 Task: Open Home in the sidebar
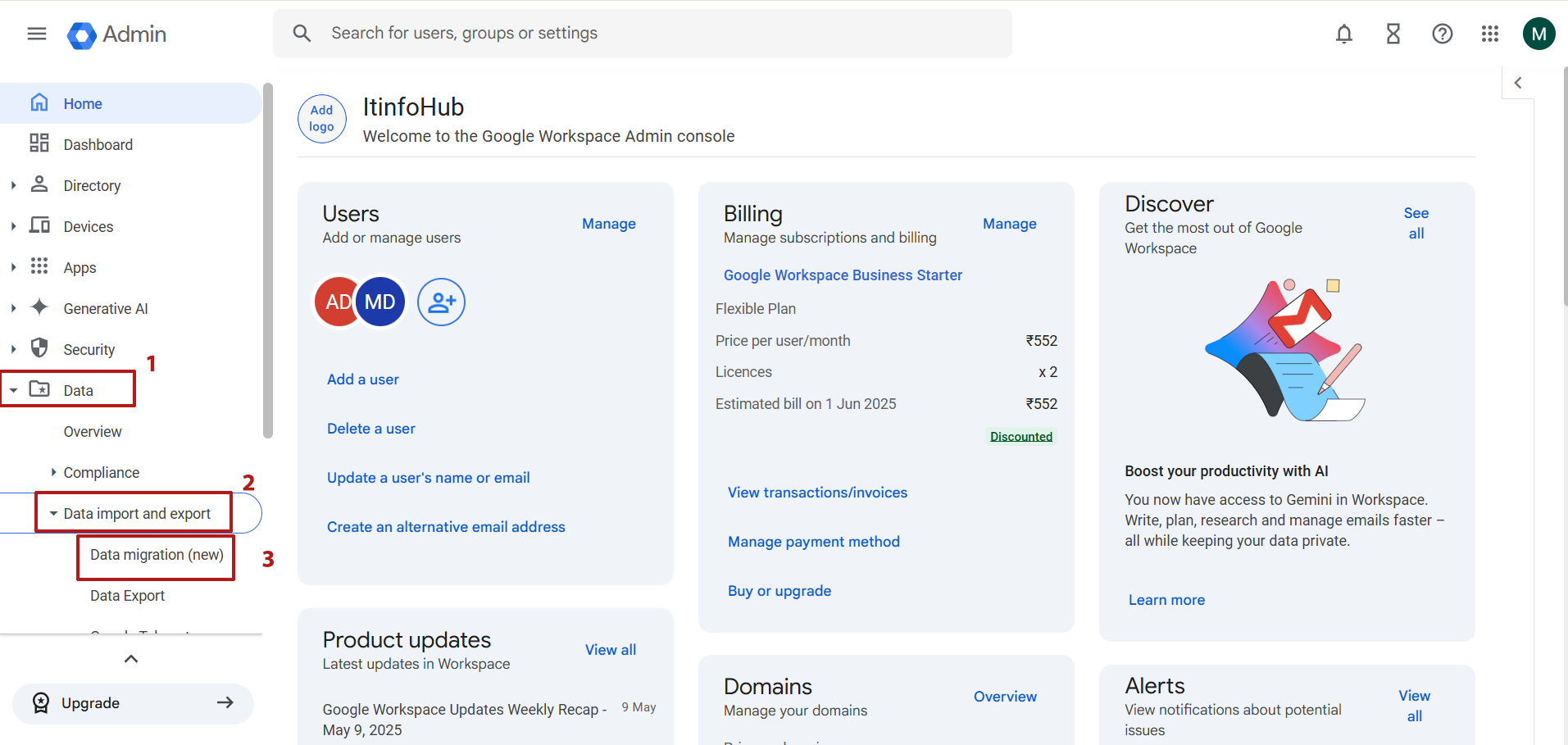tap(131, 103)
